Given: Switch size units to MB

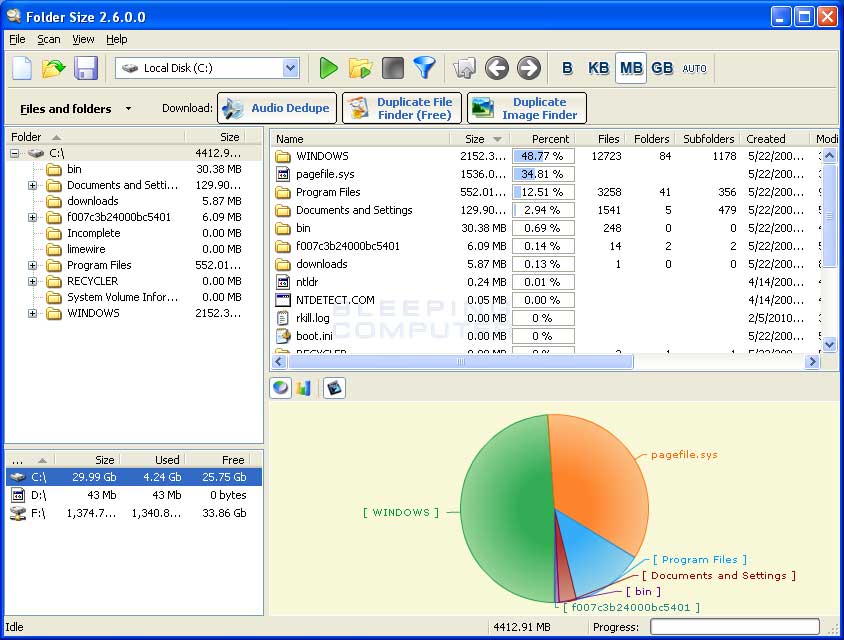Looking at the screenshot, I should 631,68.
